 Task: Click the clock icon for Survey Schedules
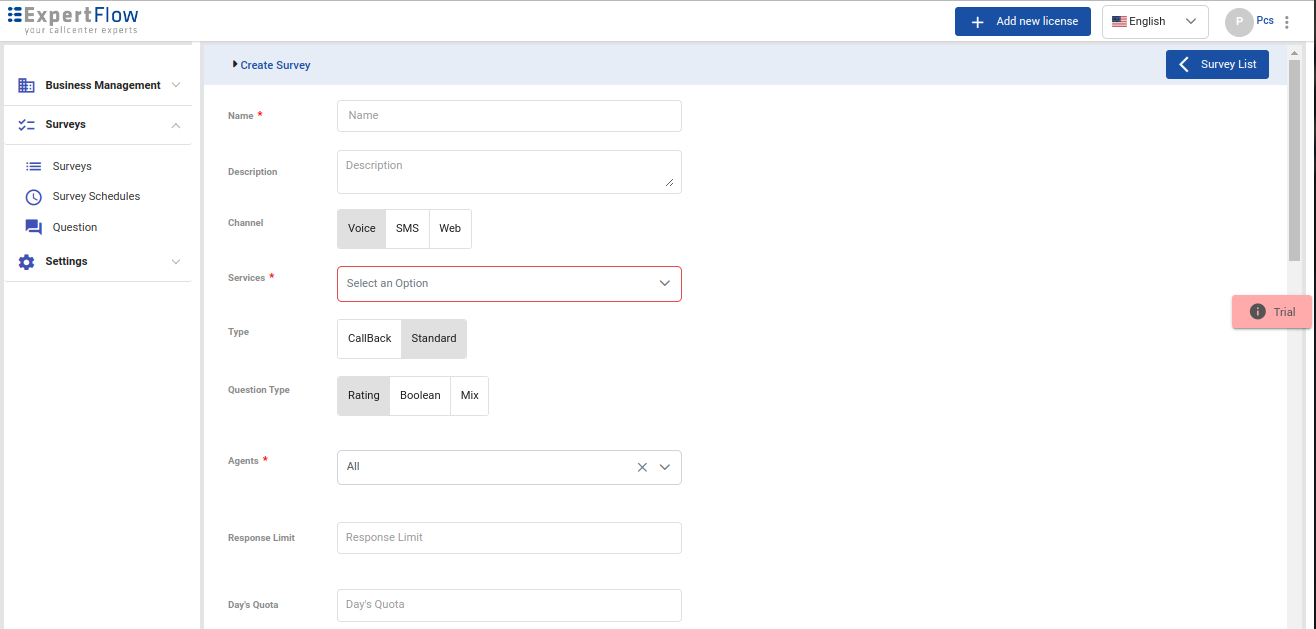tap(33, 196)
